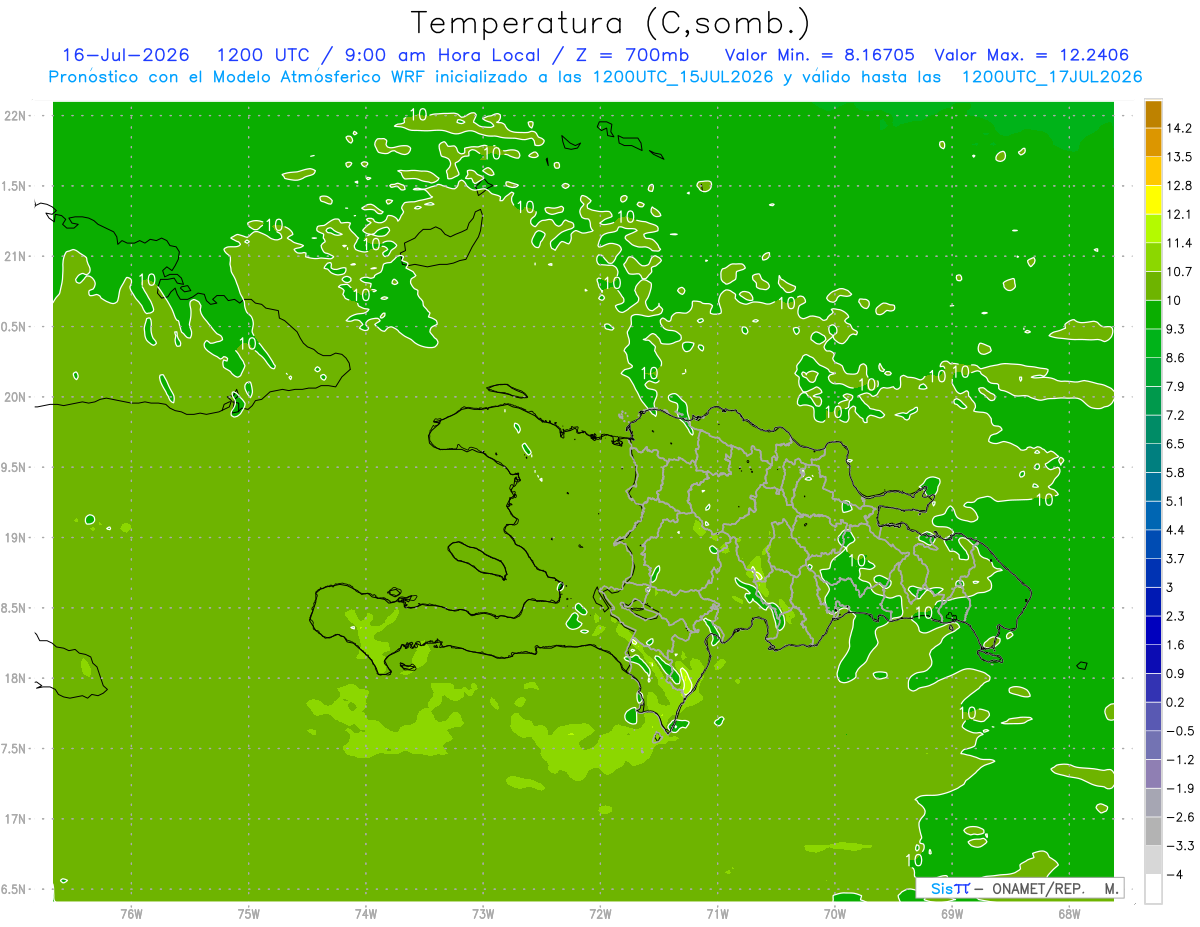
Task: Click the color scale value 5.1
Action: [1176, 501]
